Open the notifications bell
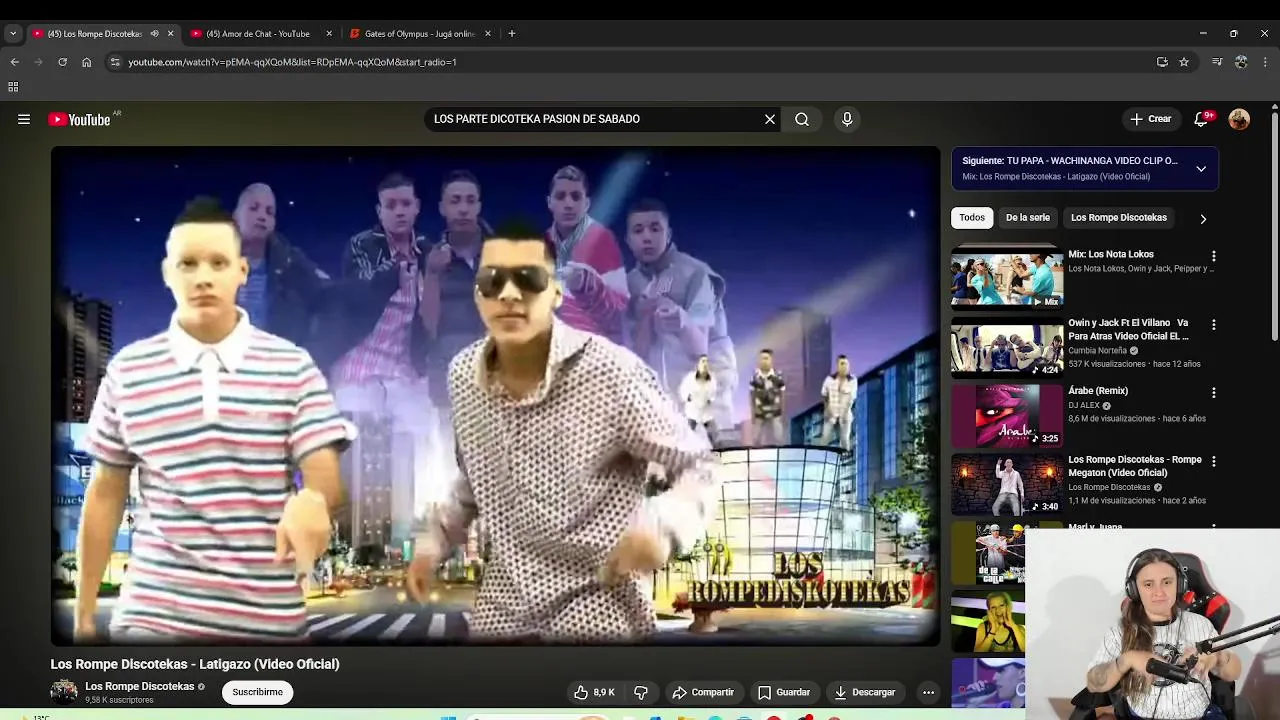The width and height of the screenshot is (1280, 720). pos(1202,119)
